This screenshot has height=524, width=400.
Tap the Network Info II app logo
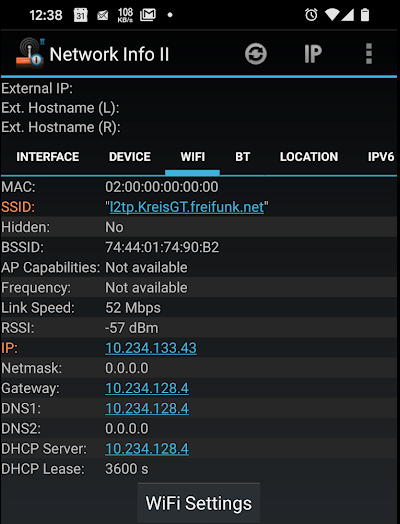pyautogui.click(x=30, y=52)
